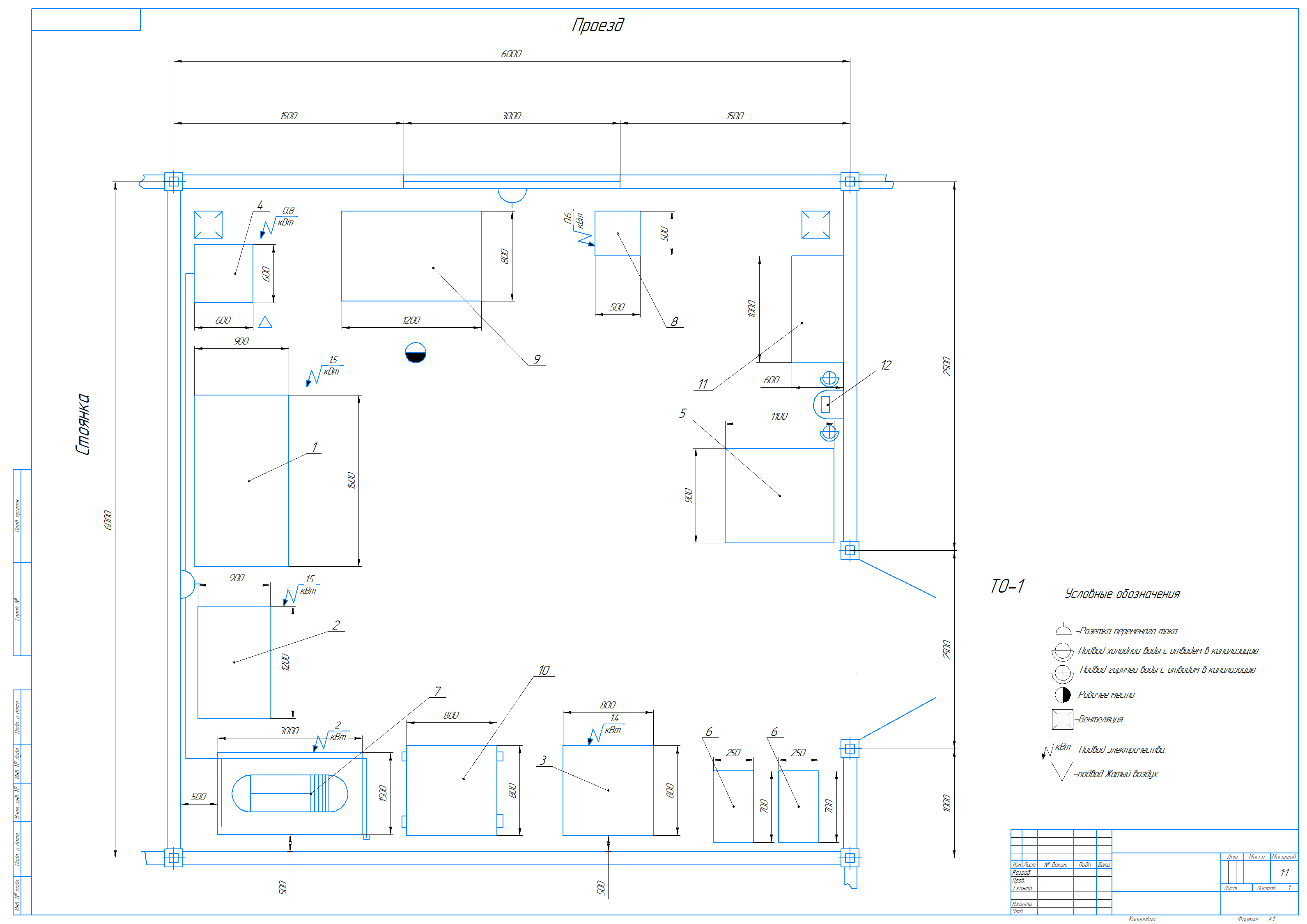This screenshot has width=1307, height=924.
Task: Click the ventilation square above cabinet item 11
Action: point(815,224)
